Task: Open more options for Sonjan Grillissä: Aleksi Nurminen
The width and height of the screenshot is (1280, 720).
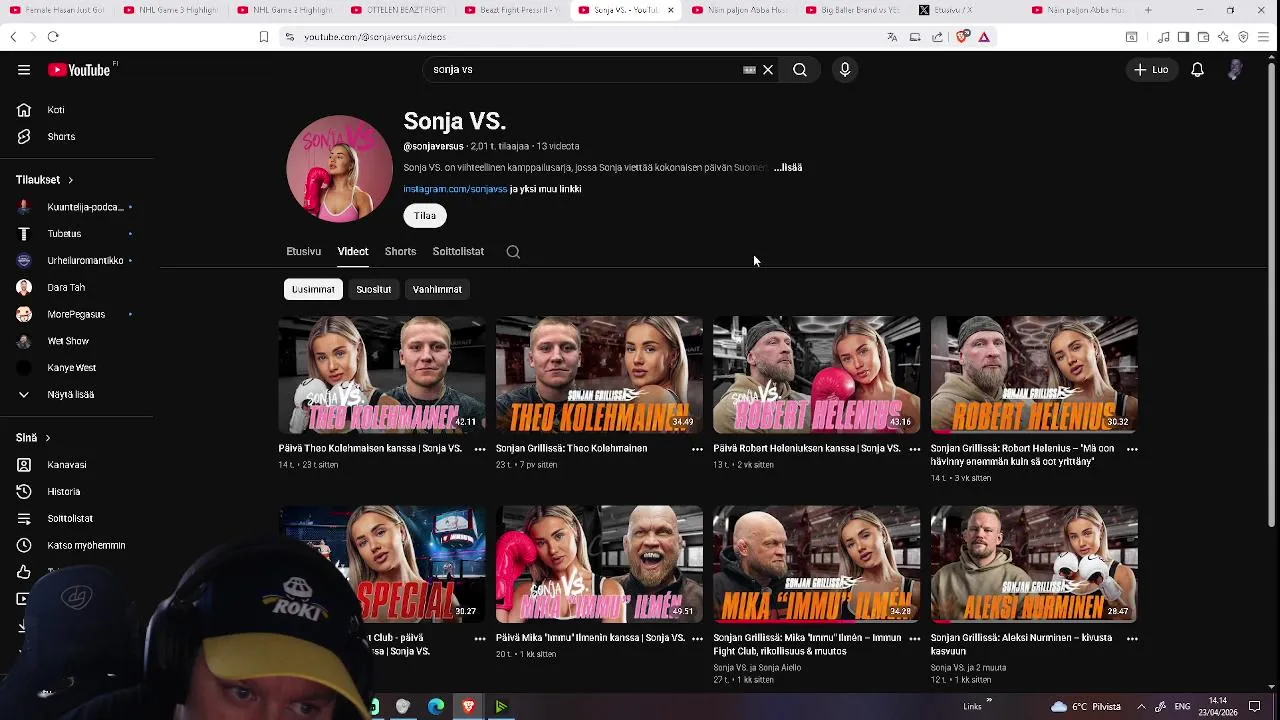Action: (x=1132, y=639)
